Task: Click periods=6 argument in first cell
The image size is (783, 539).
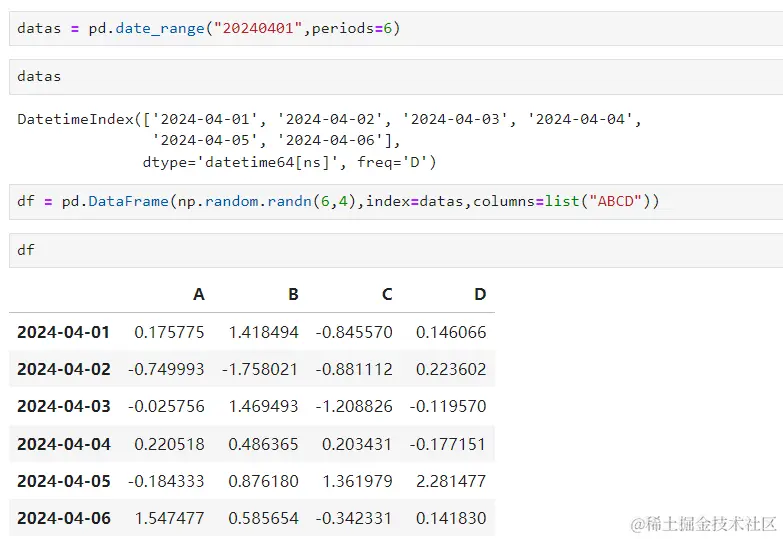Action: [x=352, y=28]
